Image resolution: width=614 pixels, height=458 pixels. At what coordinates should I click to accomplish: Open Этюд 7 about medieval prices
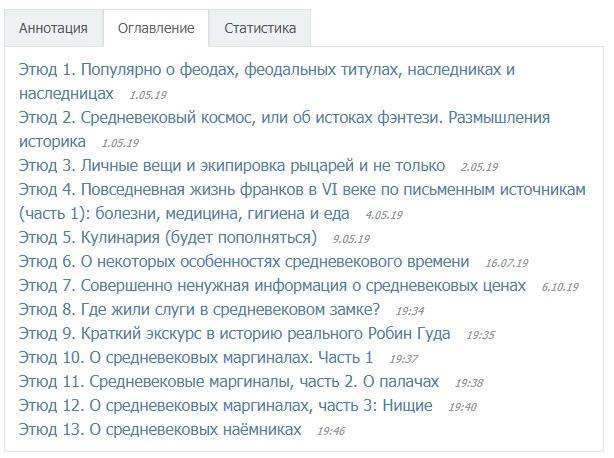[272, 286]
